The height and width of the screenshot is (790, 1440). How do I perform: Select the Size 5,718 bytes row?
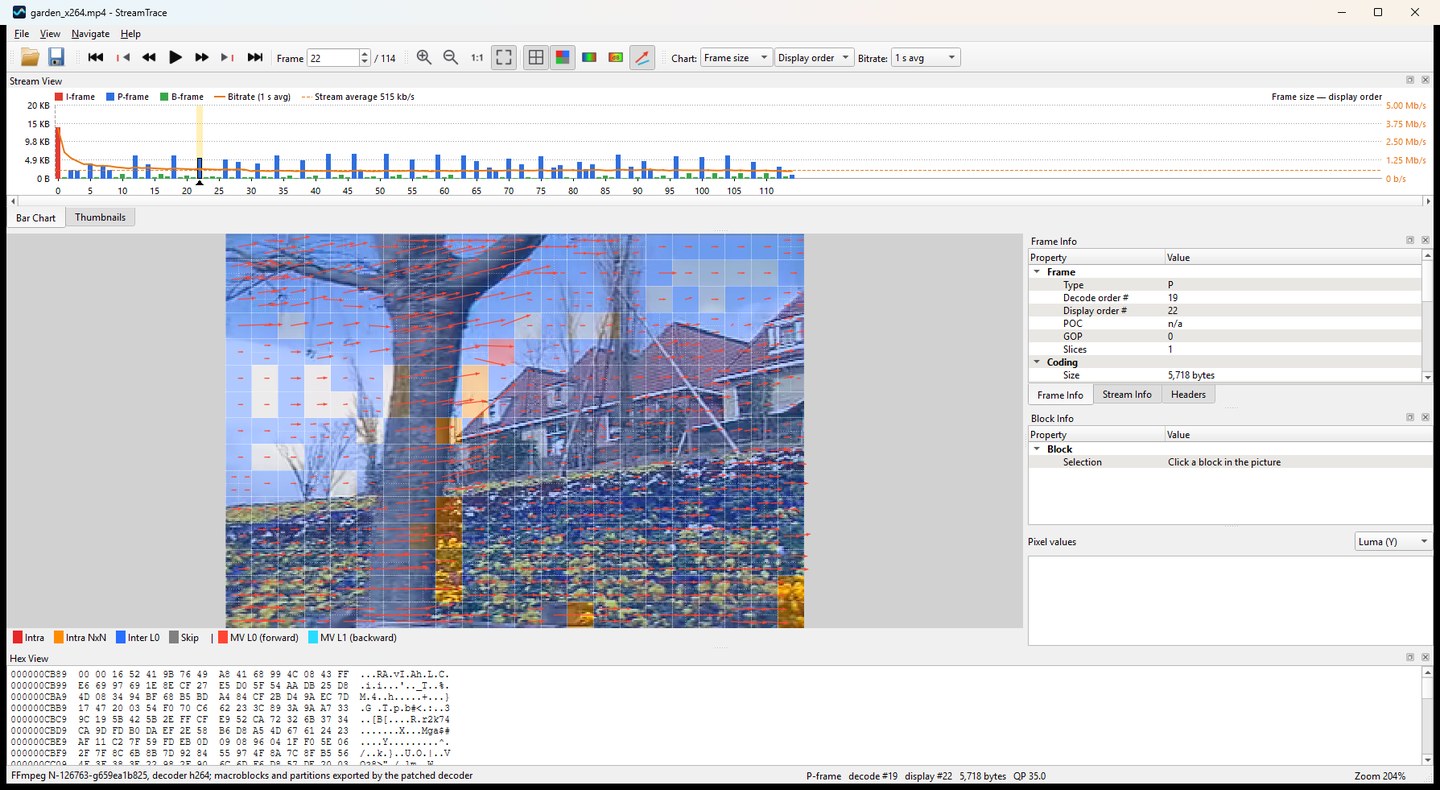pyautogui.click(x=1225, y=375)
